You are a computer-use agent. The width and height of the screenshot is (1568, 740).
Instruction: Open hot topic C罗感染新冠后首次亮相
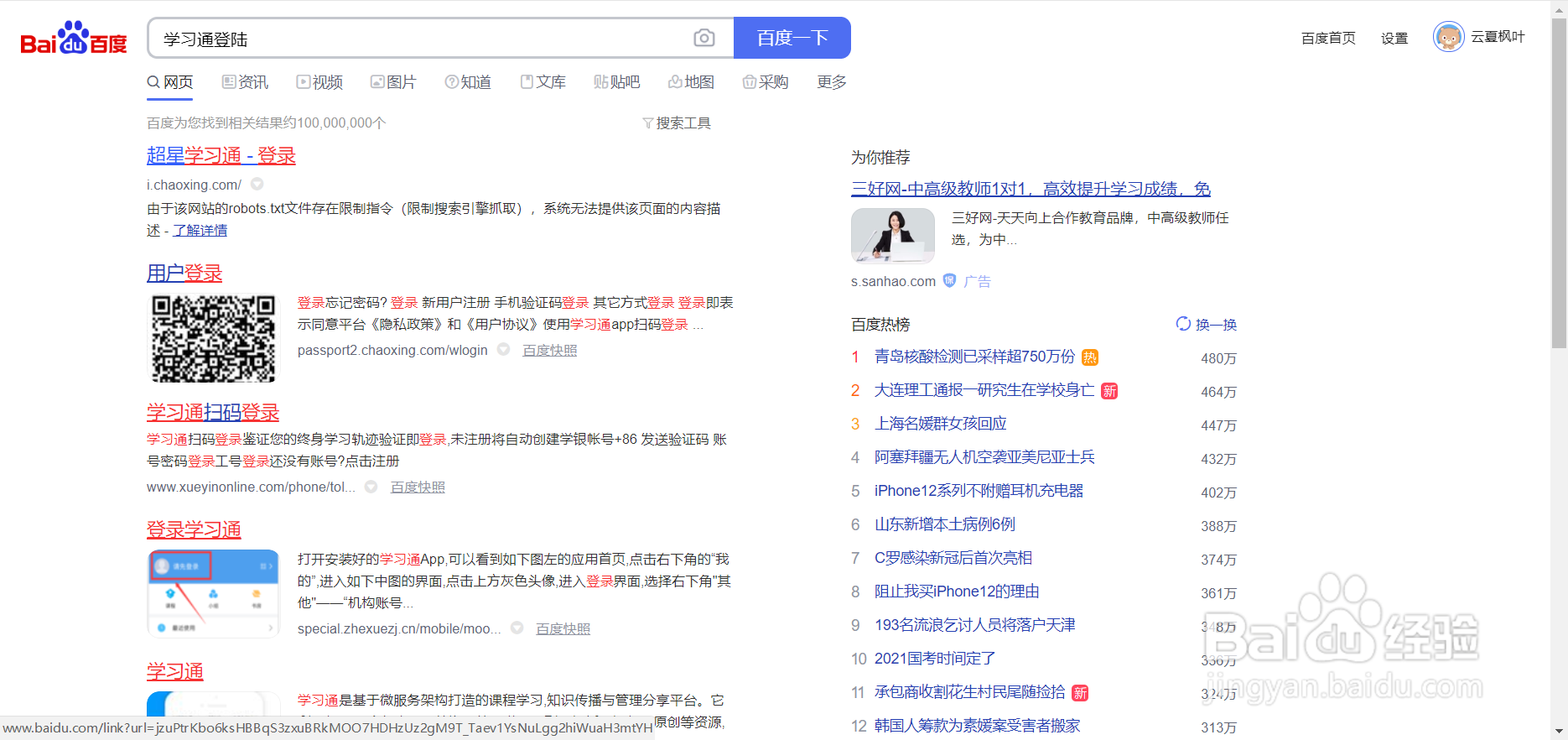click(x=953, y=558)
